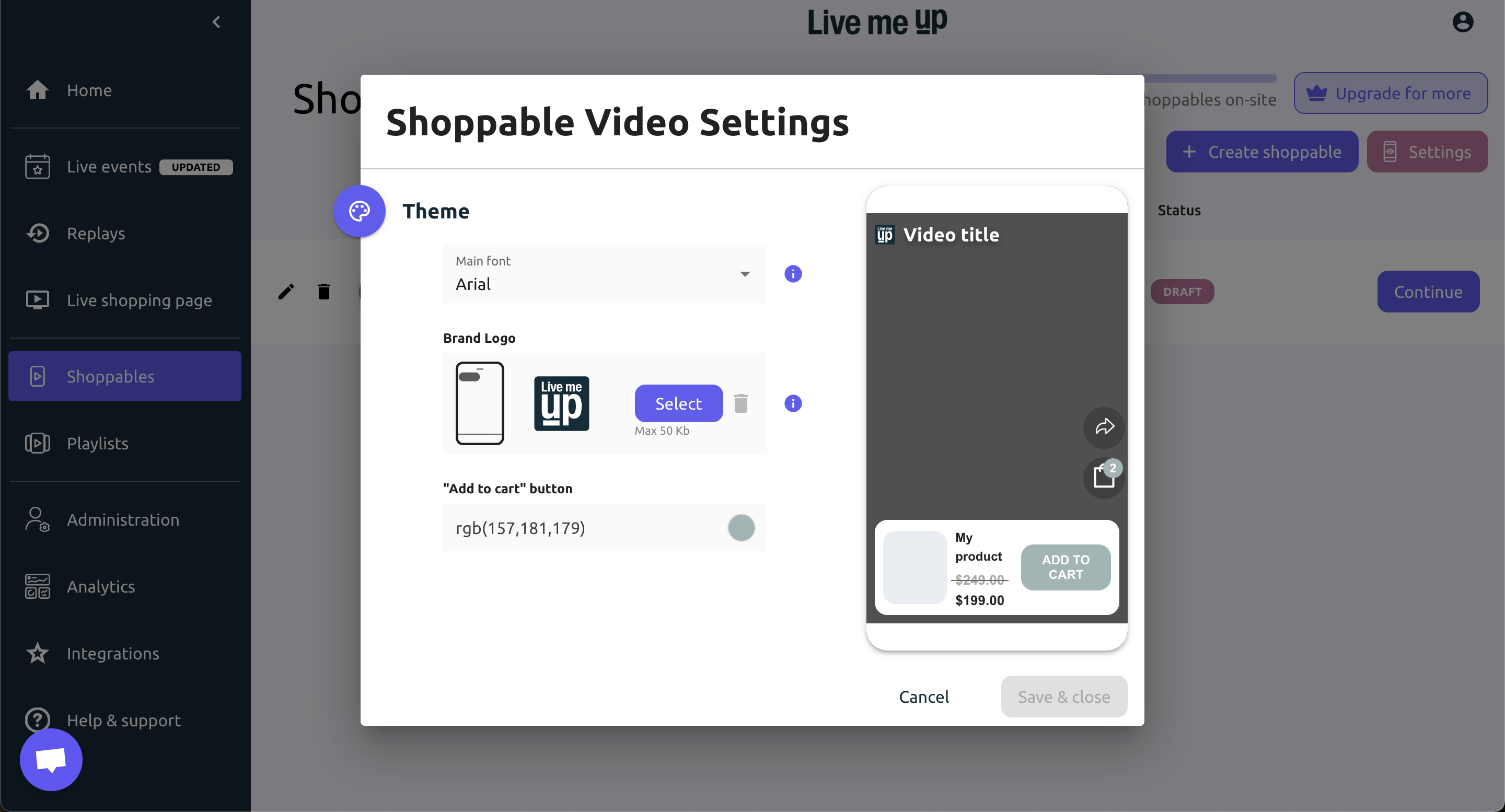Screen dimensions: 1505x812
Task: Click the Theme palette icon
Action: [x=360, y=211]
